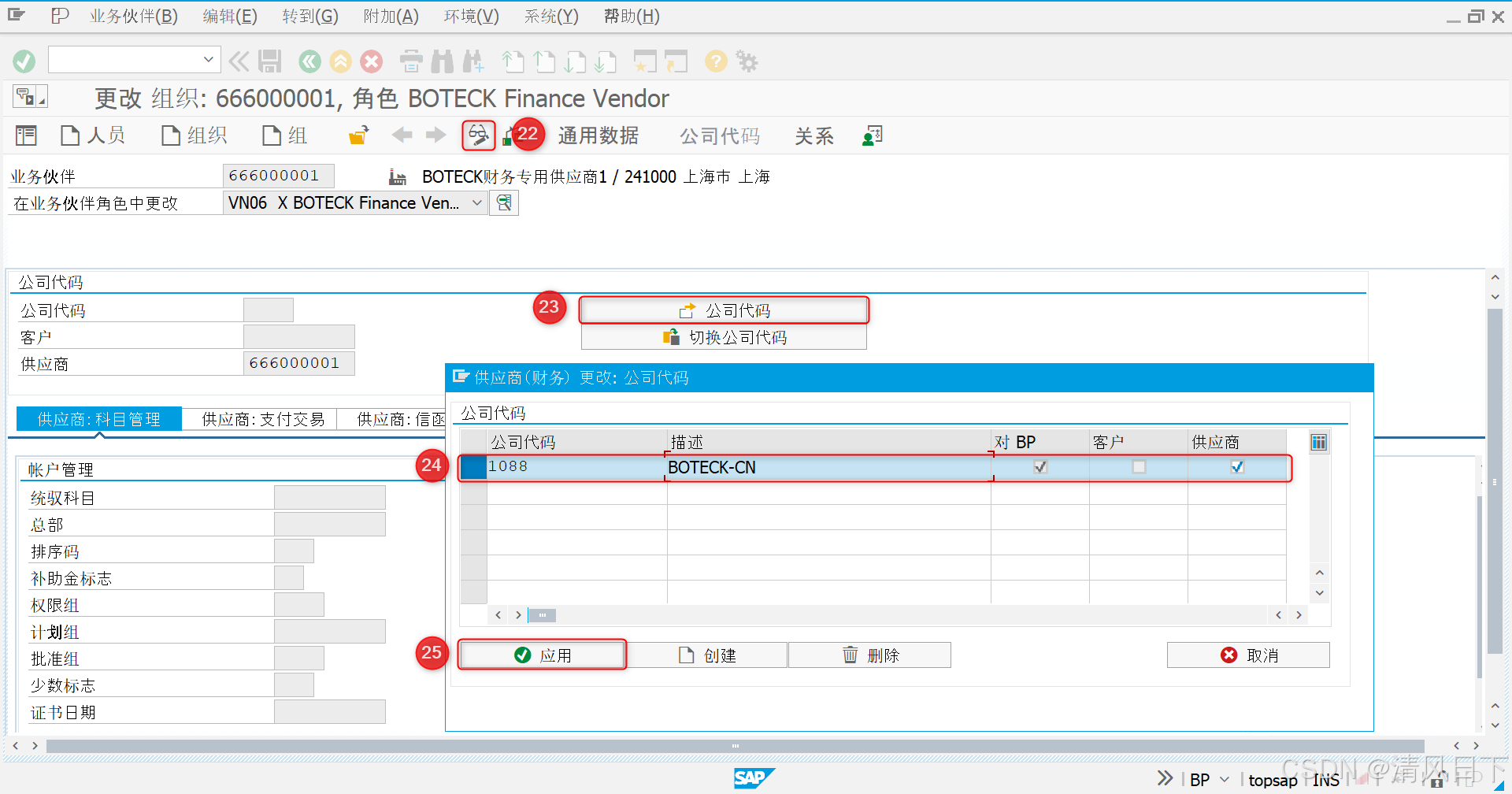Click main window bottom-left scroll arrow
The width and height of the screenshot is (1512, 794).
coord(15,745)
